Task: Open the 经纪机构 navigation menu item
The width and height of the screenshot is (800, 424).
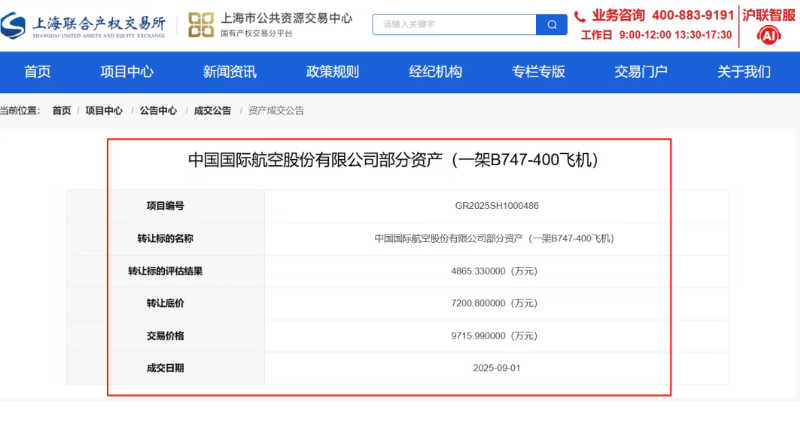Action: 435,72
